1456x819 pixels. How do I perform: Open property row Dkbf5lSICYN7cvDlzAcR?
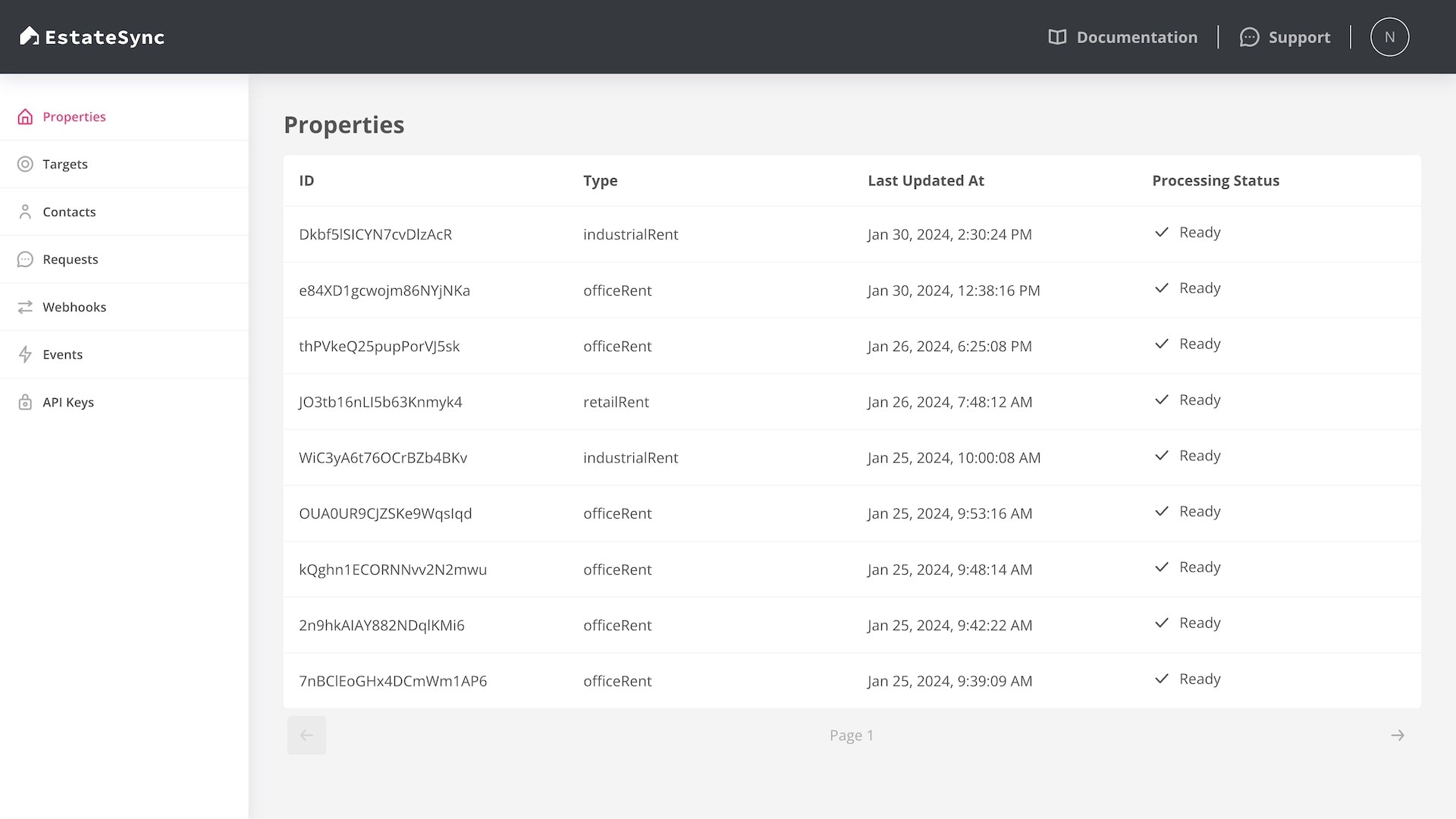pyautogui.click(x=375, y=234)
